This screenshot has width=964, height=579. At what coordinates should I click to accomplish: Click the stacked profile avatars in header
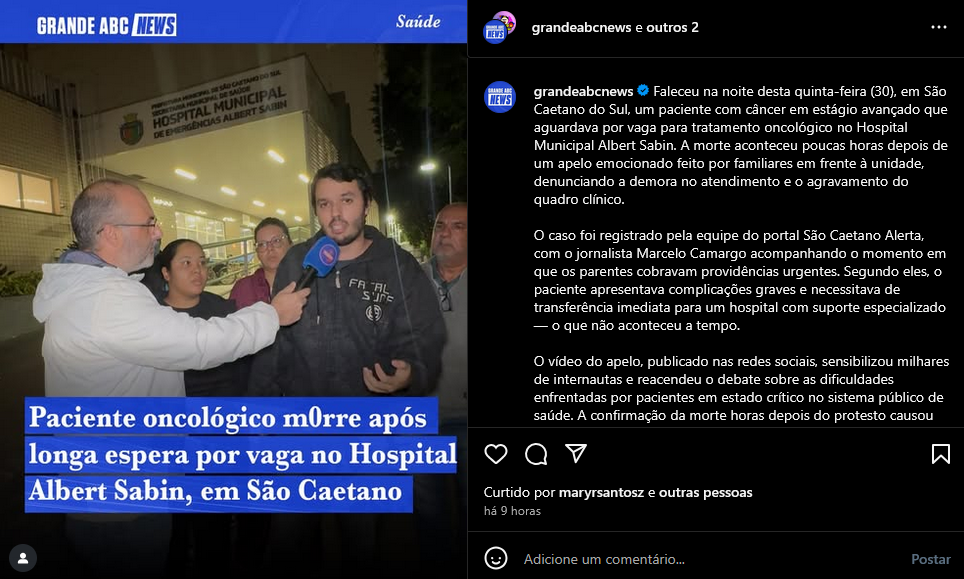[499, 27]
